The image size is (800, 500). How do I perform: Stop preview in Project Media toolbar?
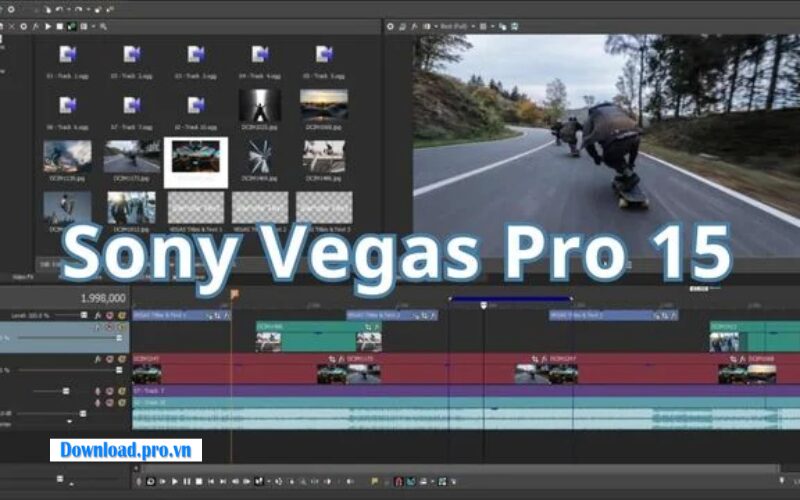click(x=60, y=27)
